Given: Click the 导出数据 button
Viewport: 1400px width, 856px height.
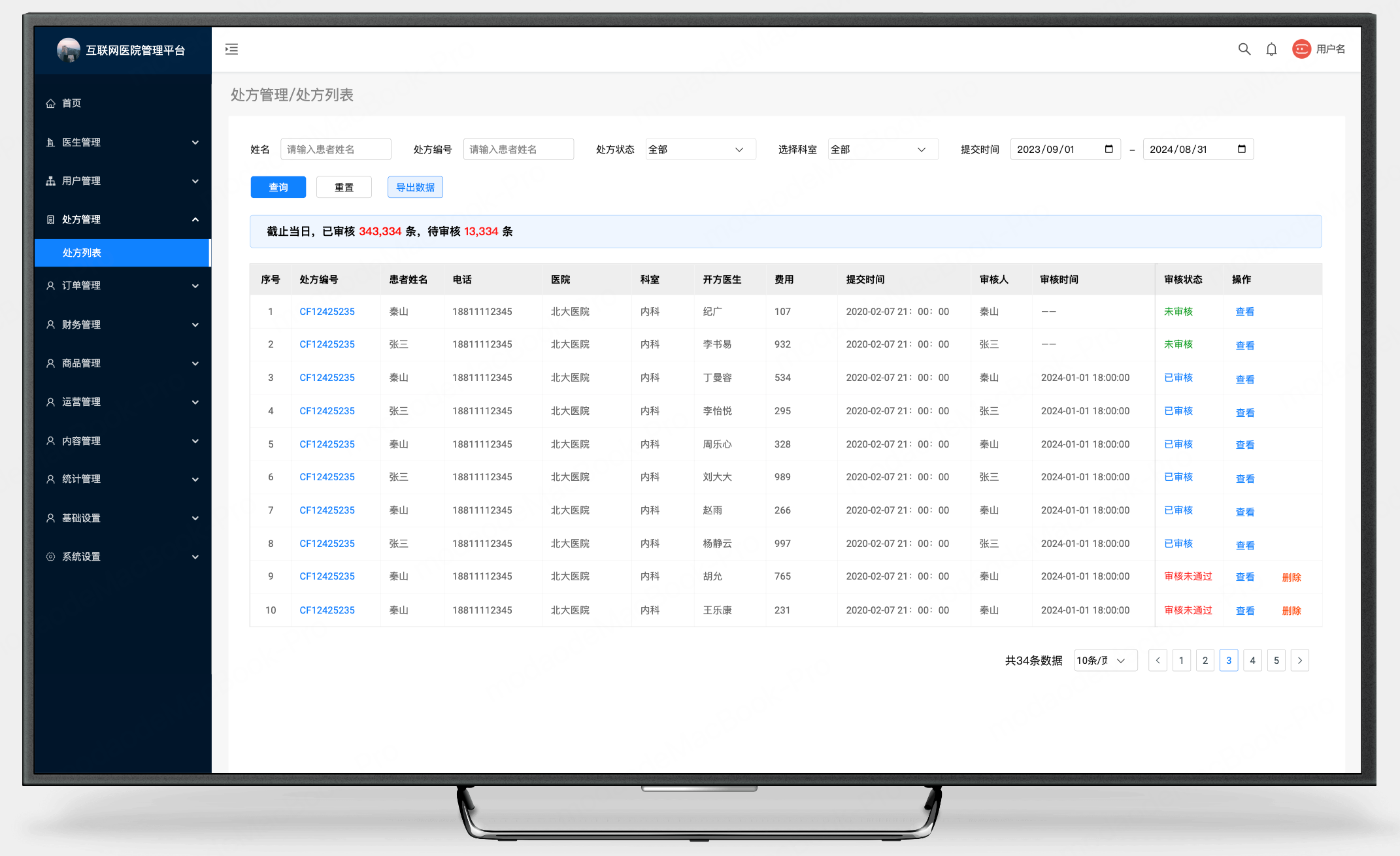Looking at the screenshot, I should [x=415, y=187].
